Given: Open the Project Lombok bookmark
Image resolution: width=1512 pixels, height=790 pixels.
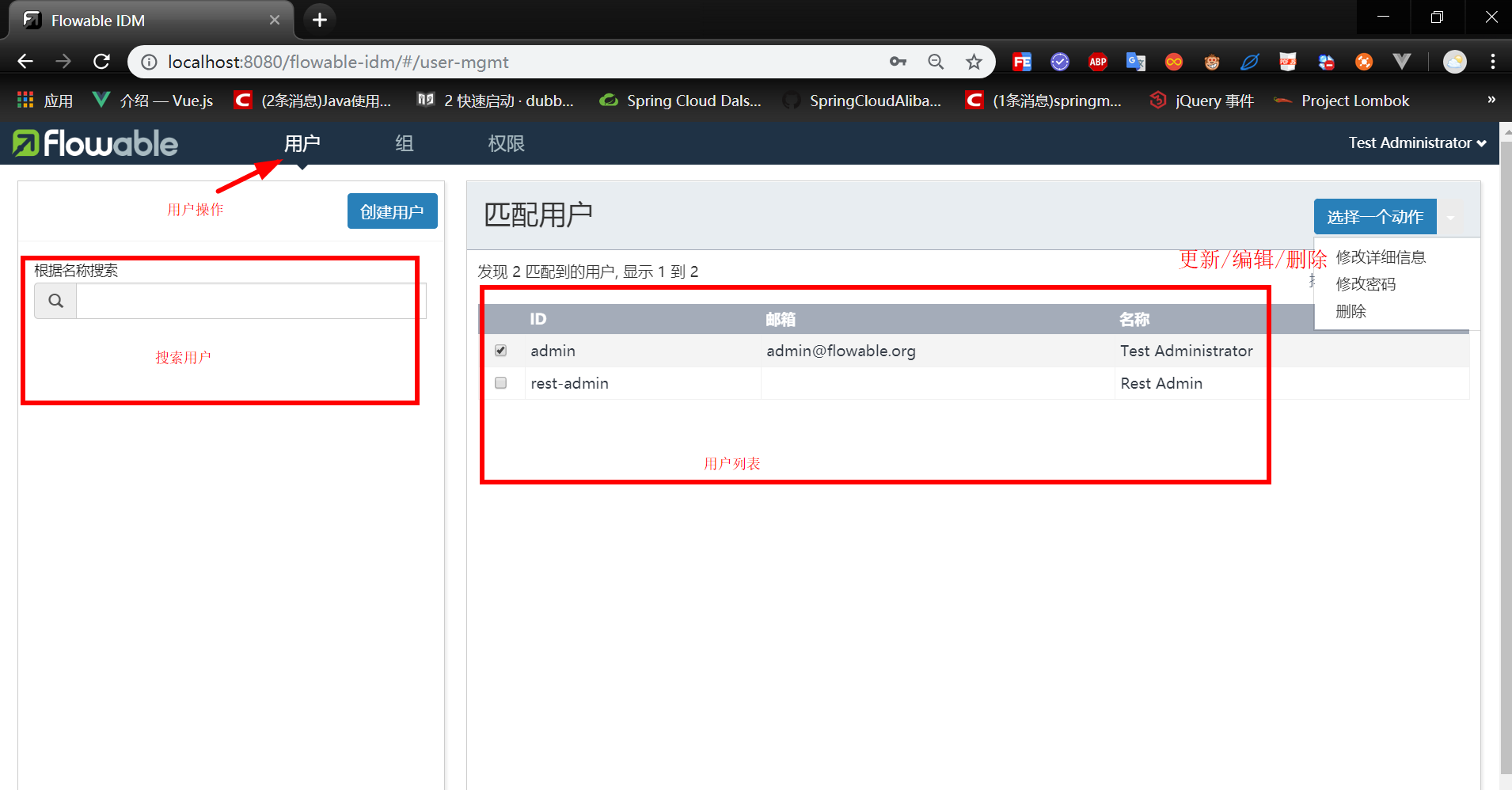Looking at the screenshot, I should click(x=1342, y=101).
